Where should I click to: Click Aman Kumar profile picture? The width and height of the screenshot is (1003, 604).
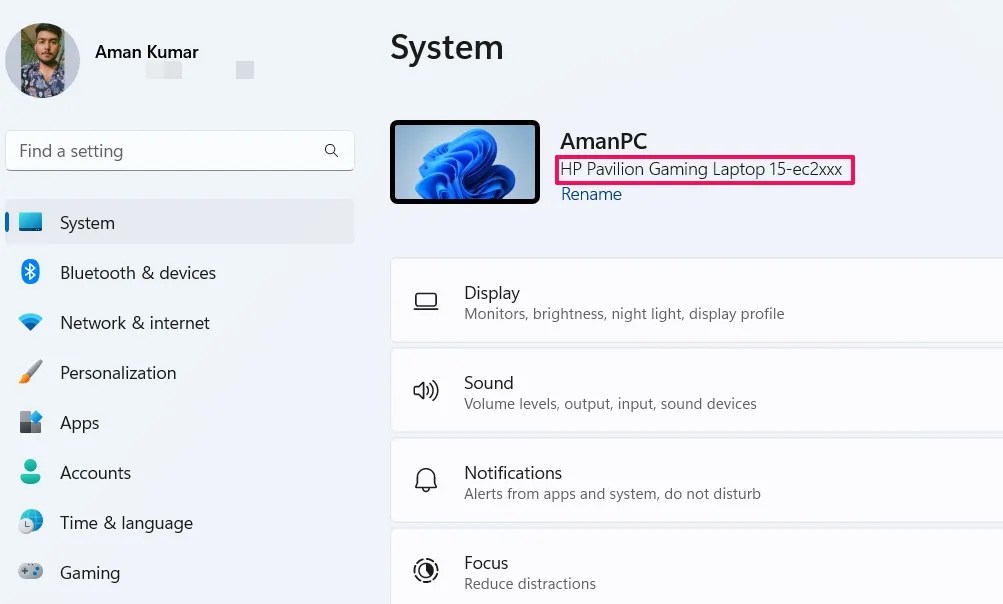42,61
